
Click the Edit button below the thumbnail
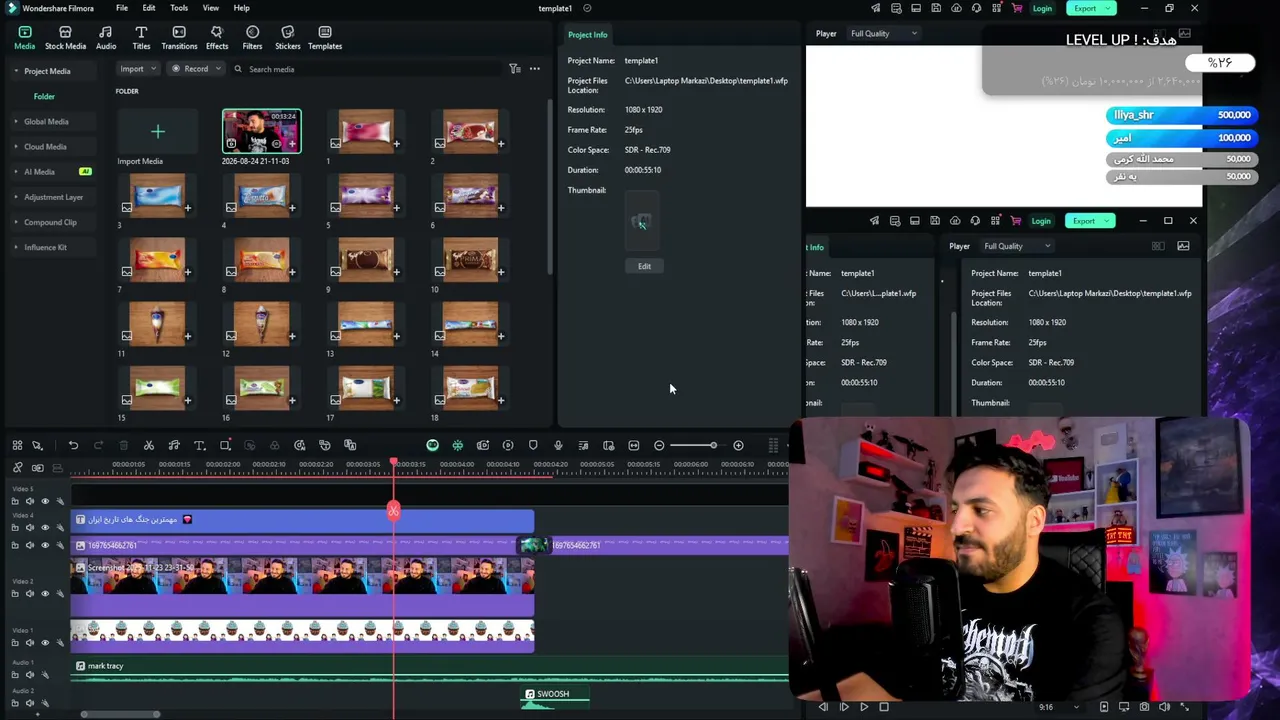644,266
